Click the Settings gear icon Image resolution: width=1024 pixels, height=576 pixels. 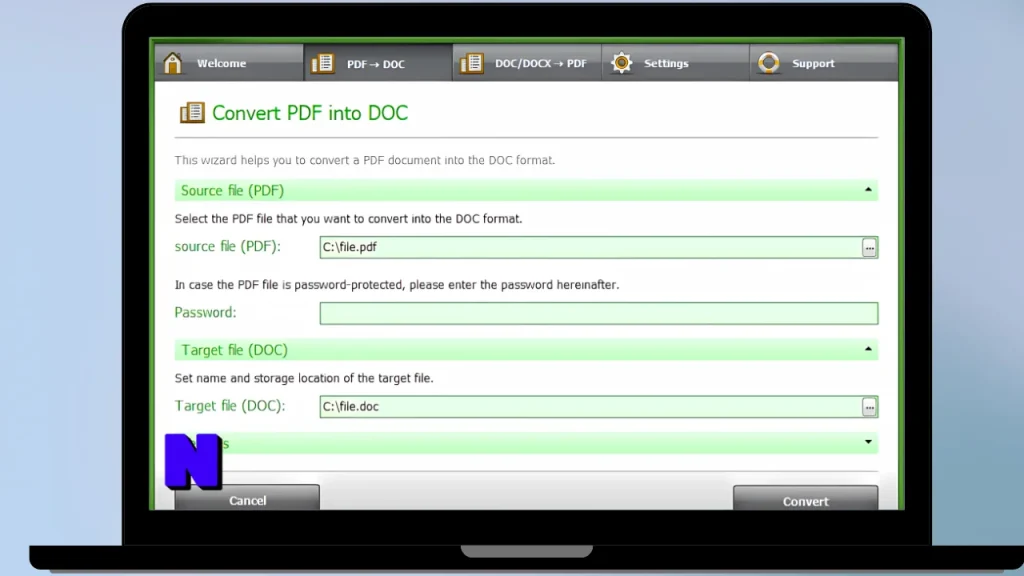click(622, 63)
